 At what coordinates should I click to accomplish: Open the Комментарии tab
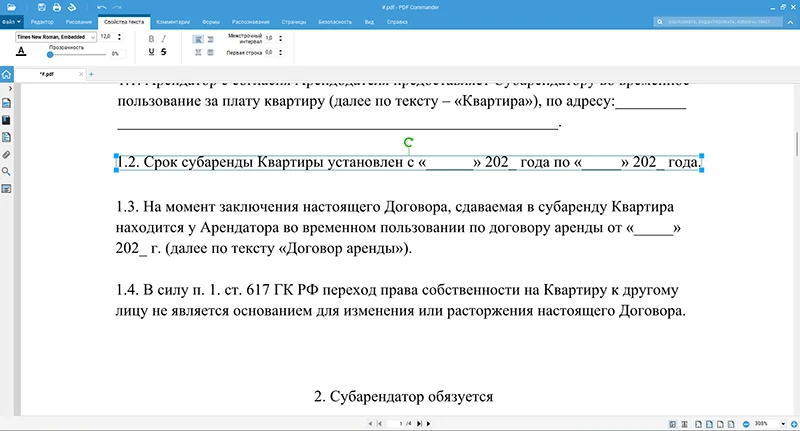173,22
